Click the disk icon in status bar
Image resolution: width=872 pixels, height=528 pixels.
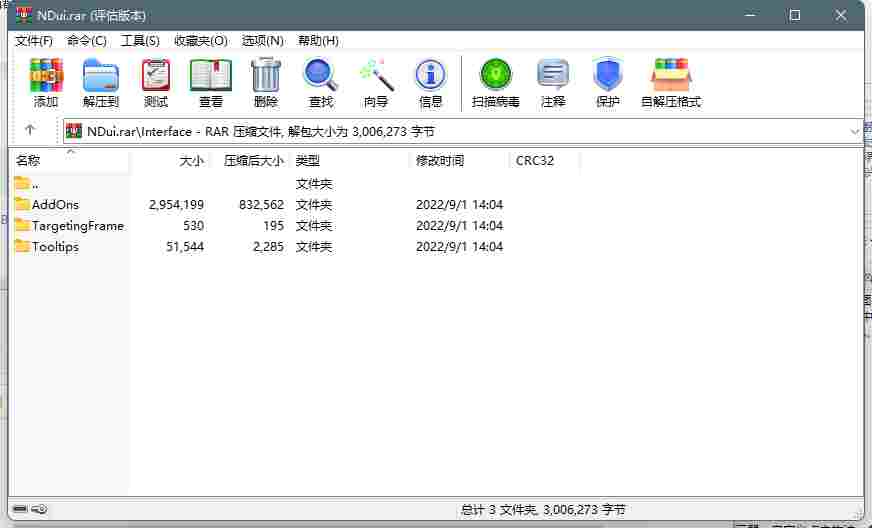pyautogui.click(x=20, y=509)
